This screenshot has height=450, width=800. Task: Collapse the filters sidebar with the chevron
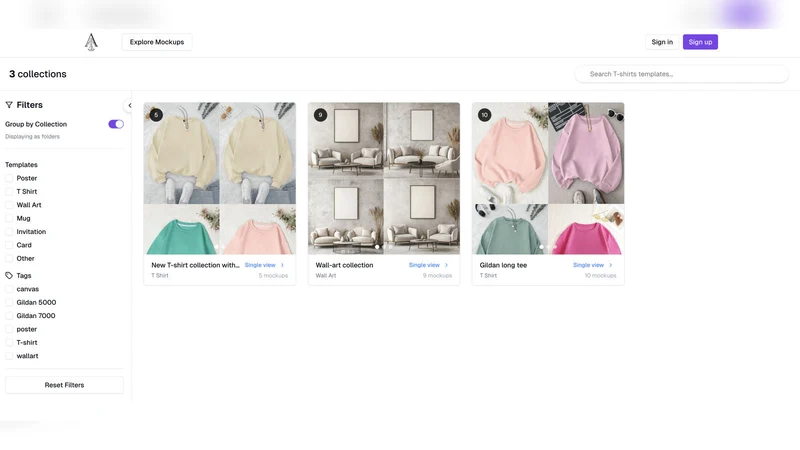pyautogui.click(x=130, y=105)
